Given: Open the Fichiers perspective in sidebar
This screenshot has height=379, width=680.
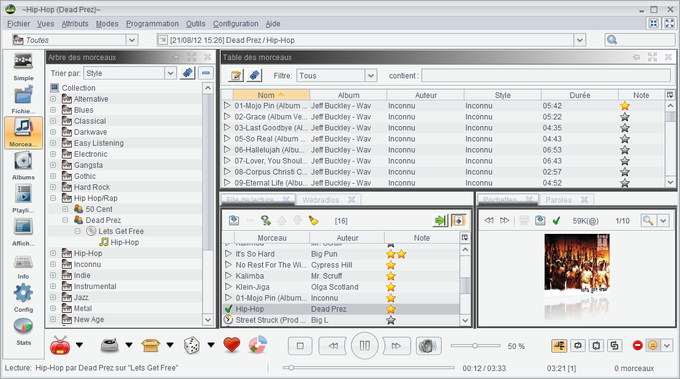Looking at the screenshot, I should tap(23, 99).
